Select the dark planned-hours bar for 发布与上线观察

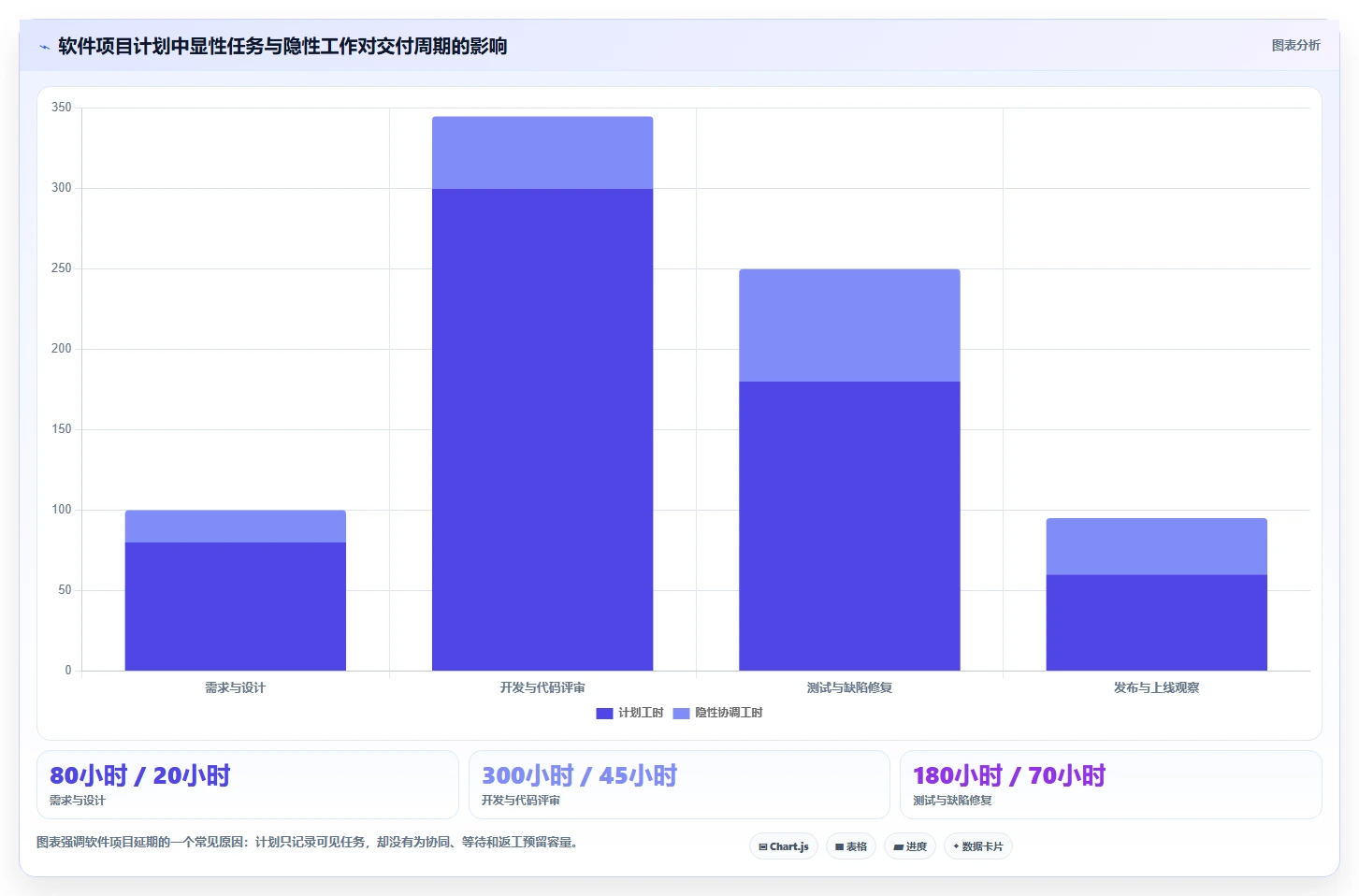pyautogui.click(x=1157, y=622)
